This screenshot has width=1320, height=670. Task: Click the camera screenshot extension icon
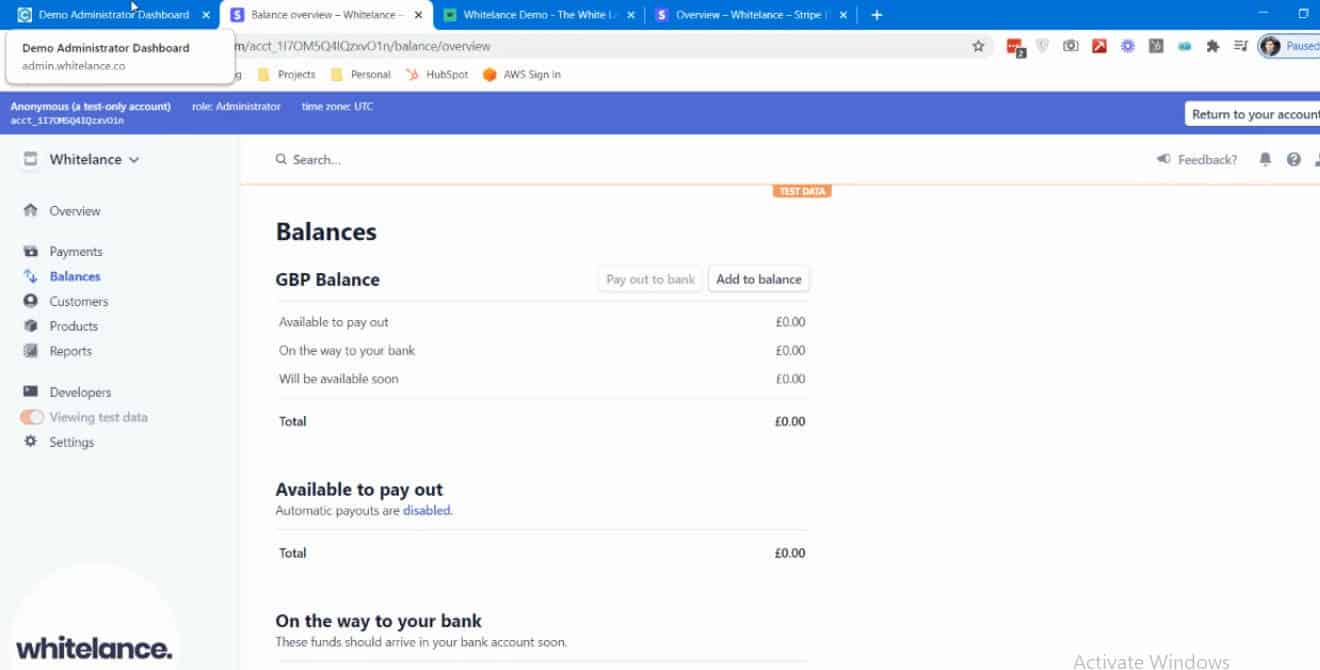point(1071,46)
